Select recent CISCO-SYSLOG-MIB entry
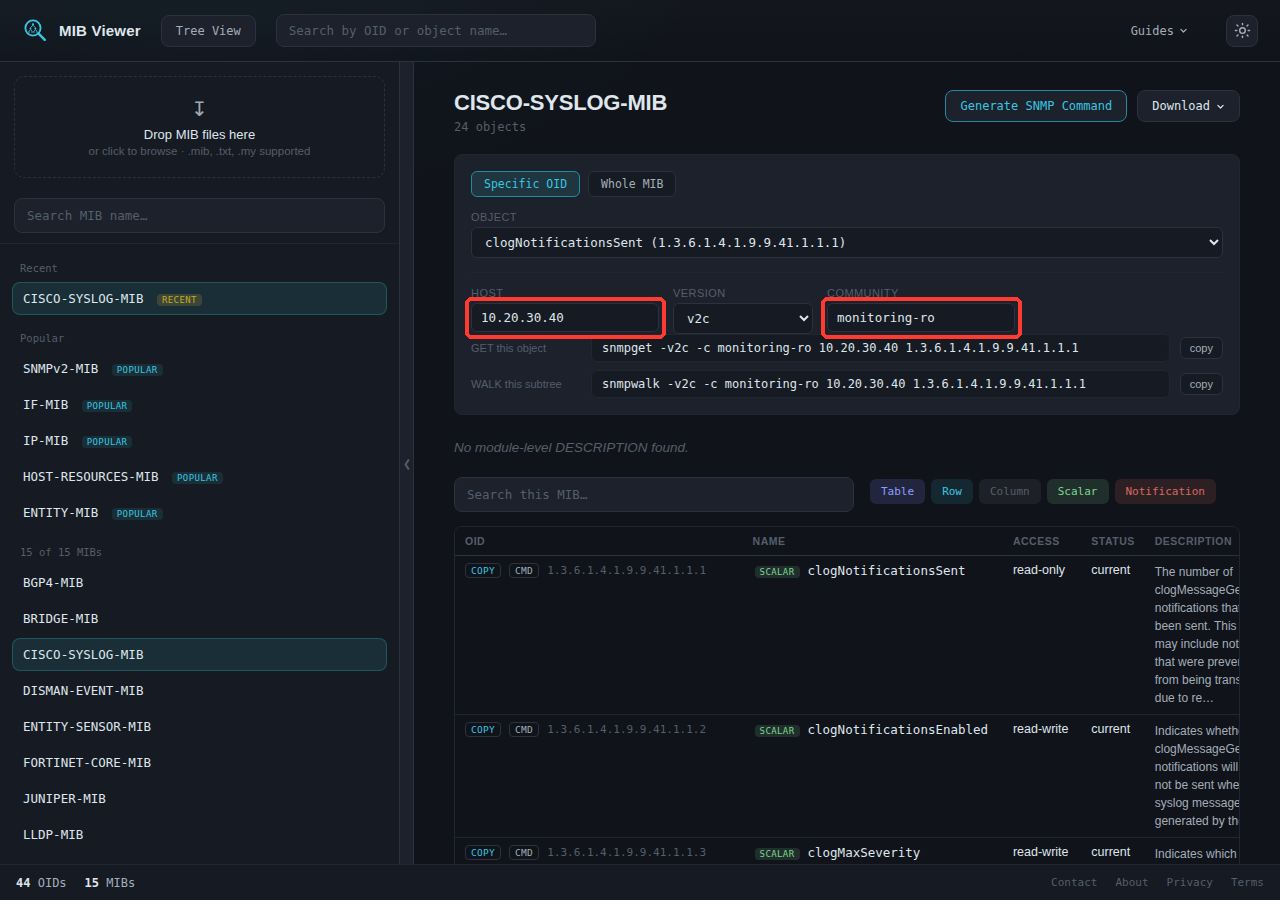The image size is (1280, 900). (199, 299)
